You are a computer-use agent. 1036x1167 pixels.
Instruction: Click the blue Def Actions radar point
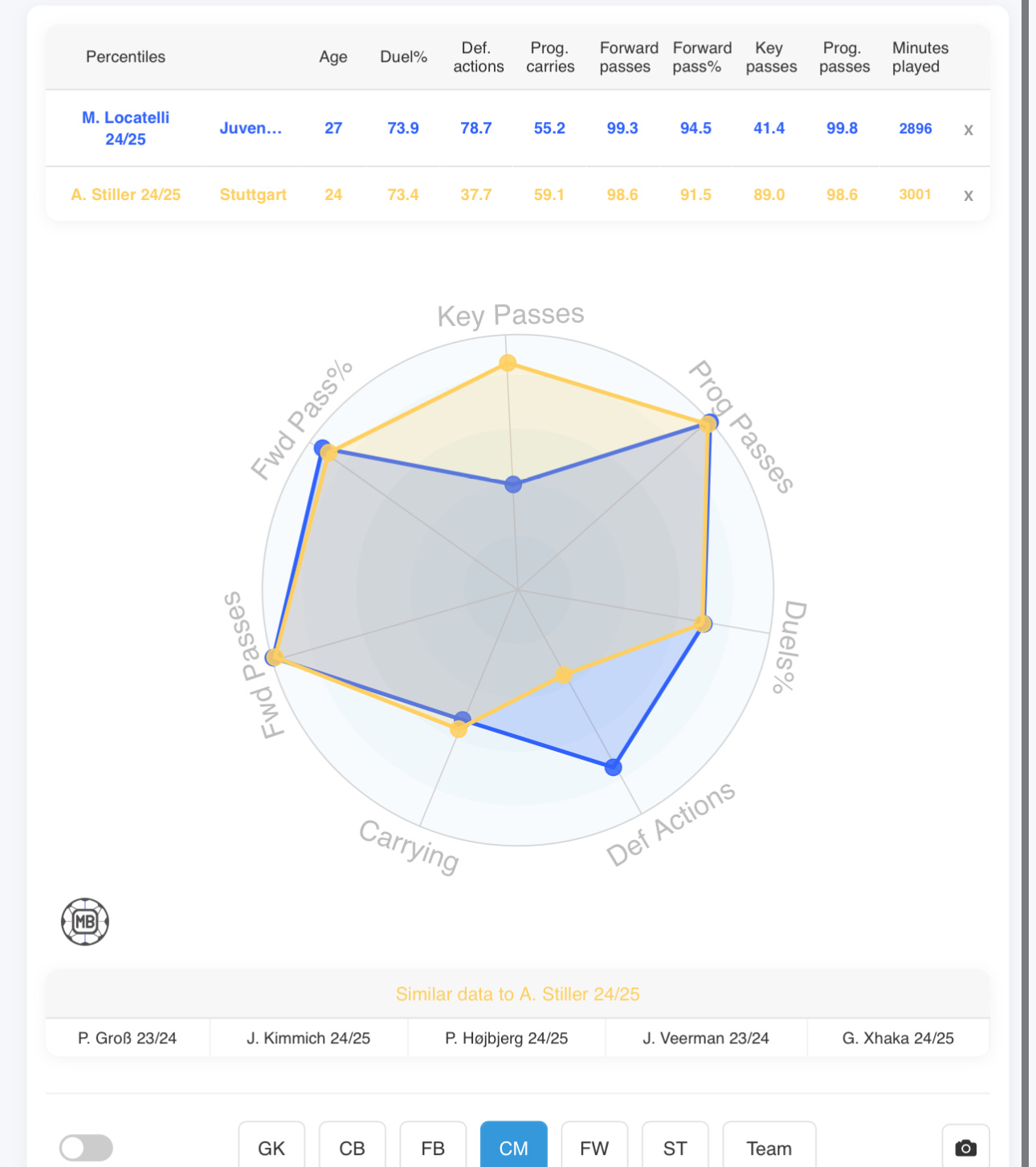pos(614,767)
